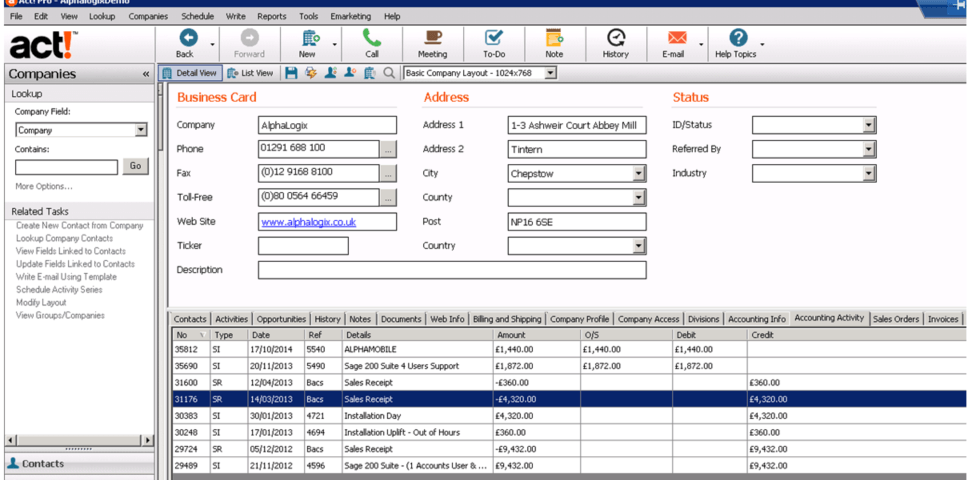
Task: Open the Contacts navigation bar item
Action: coord(77,463)
